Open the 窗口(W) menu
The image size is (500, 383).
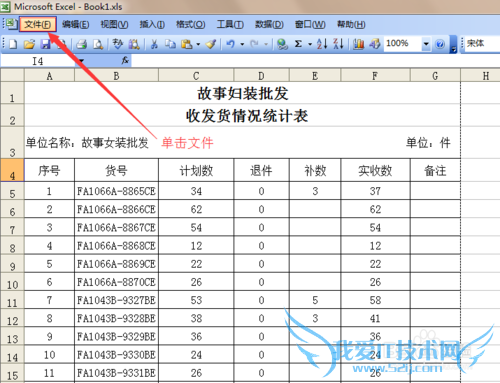pyautogui.click(x=310, y=24)
